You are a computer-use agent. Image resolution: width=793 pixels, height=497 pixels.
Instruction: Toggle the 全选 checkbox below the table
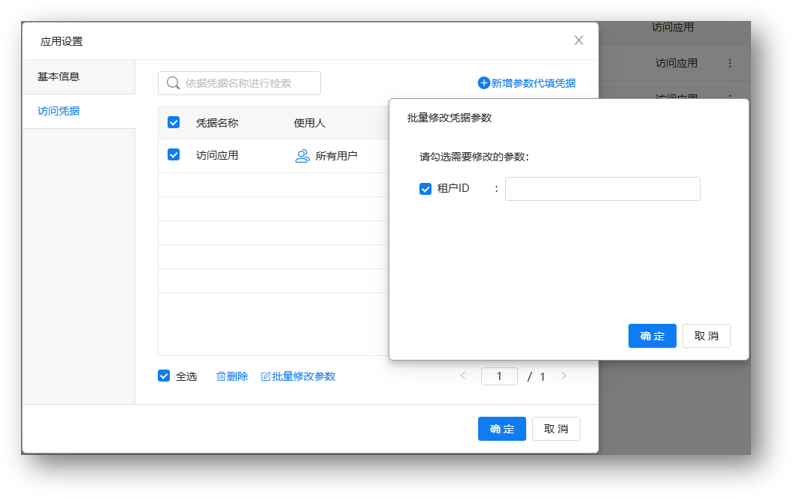(164, 376)
